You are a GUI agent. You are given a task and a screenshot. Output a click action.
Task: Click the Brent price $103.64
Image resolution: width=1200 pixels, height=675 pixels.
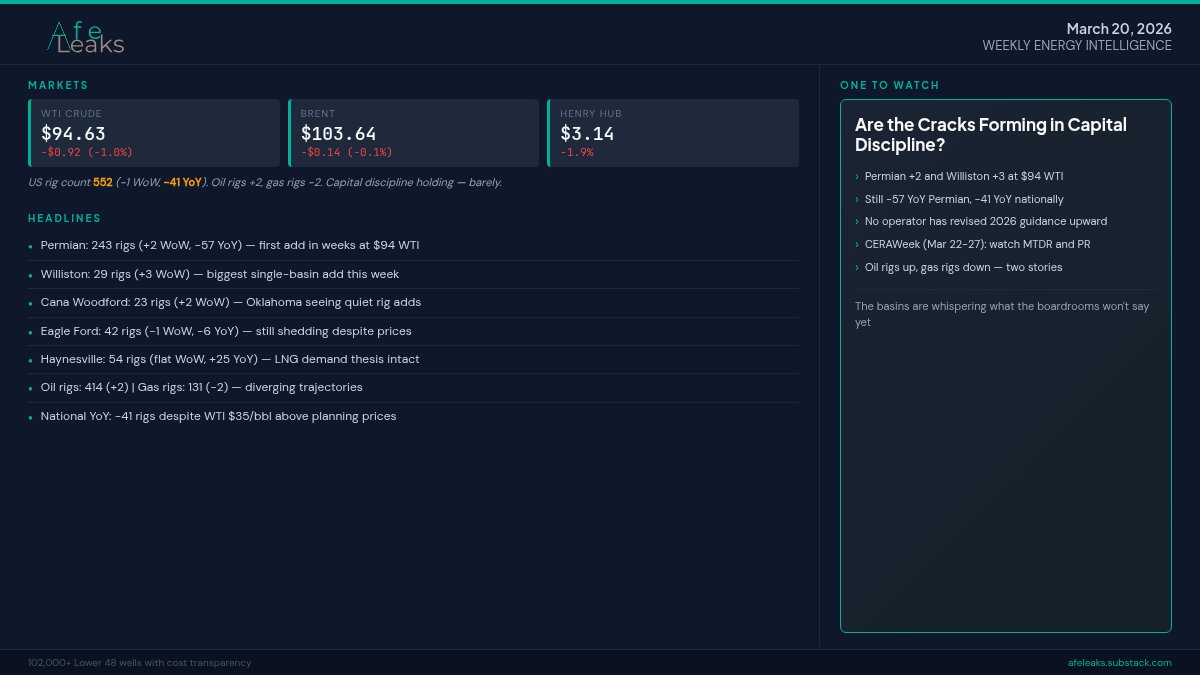[x=338, y=133]
